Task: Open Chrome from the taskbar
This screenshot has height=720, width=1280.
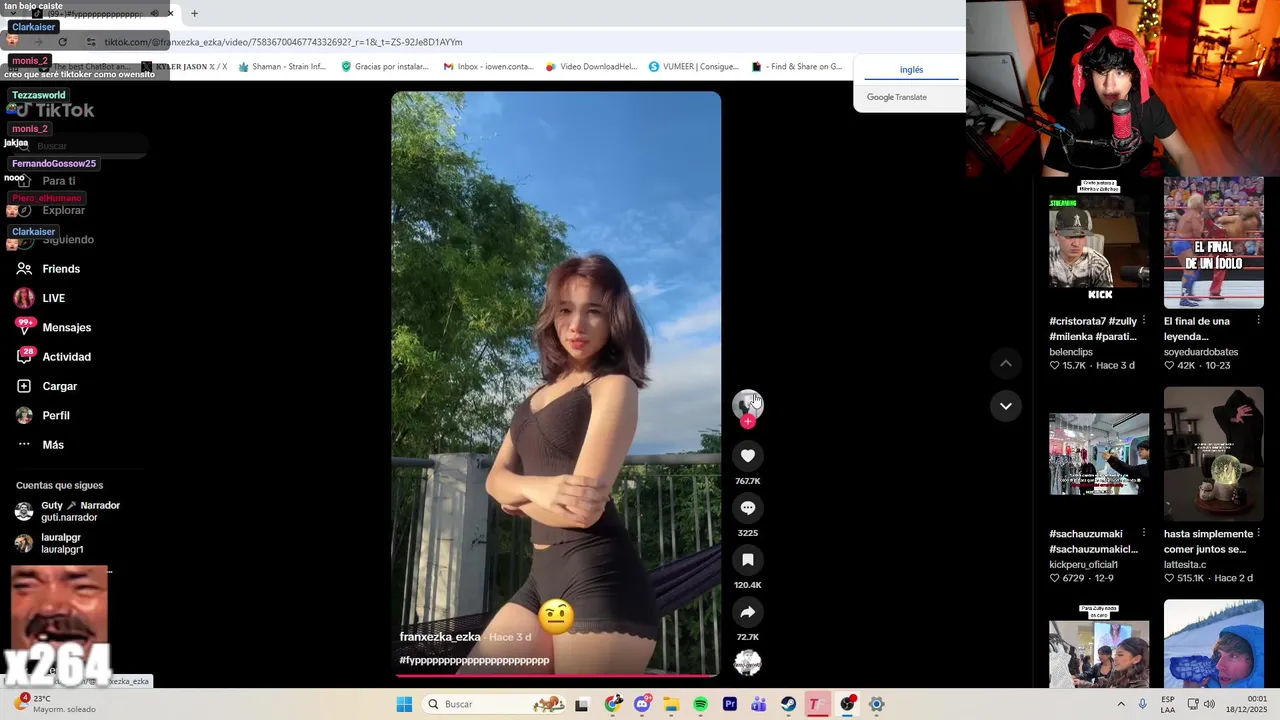Action: 612,704
